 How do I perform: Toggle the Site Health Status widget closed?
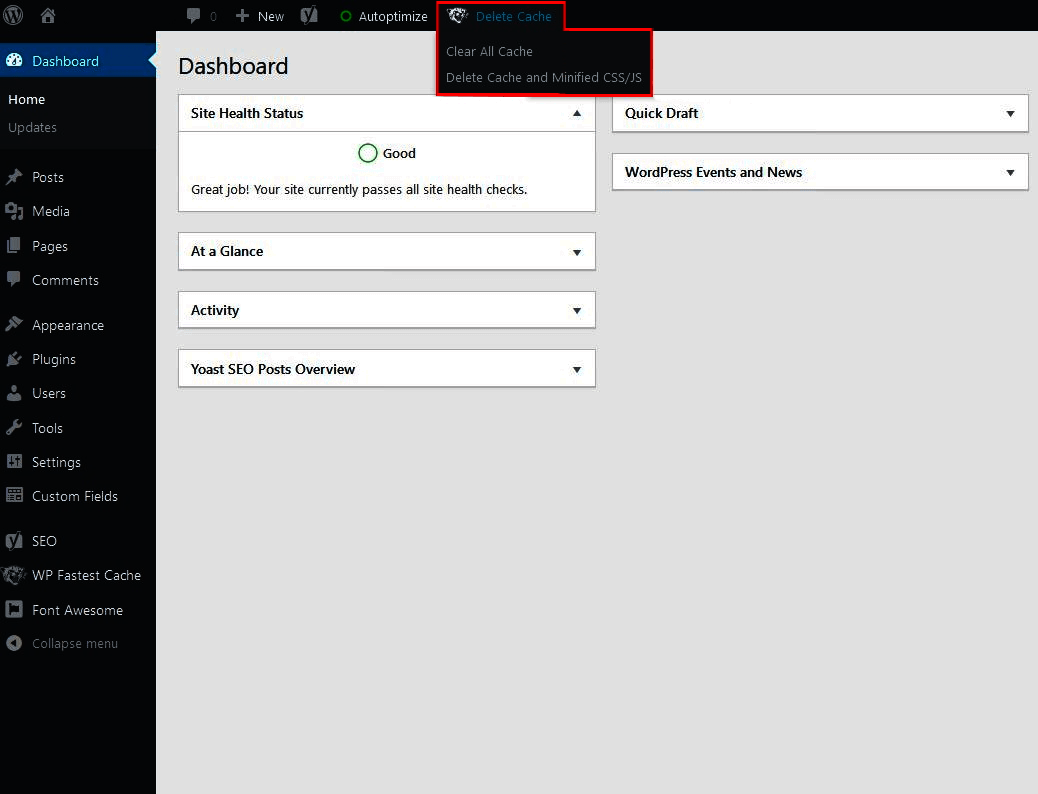577,113
